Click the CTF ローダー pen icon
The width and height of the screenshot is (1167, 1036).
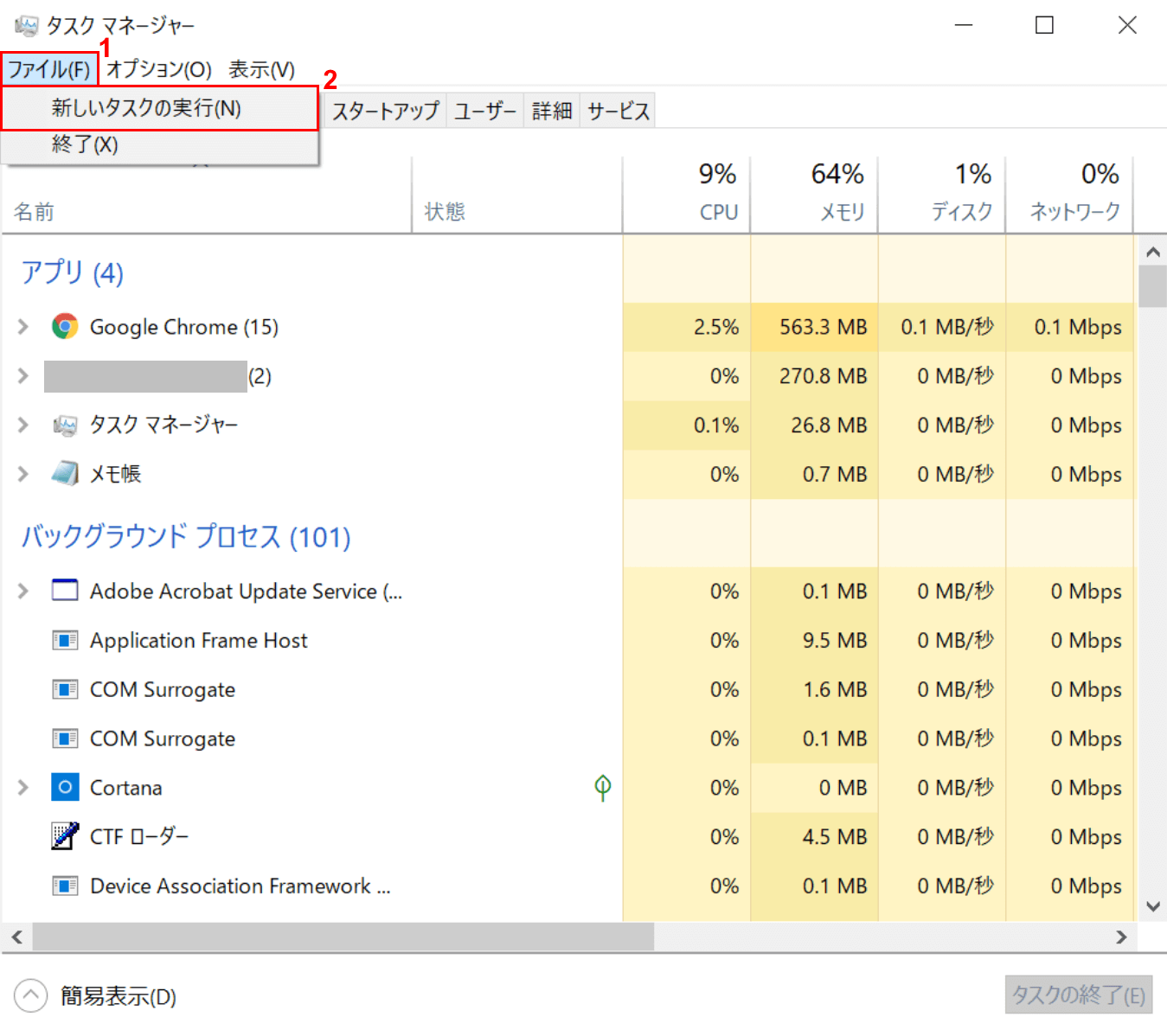pos(65,836)
